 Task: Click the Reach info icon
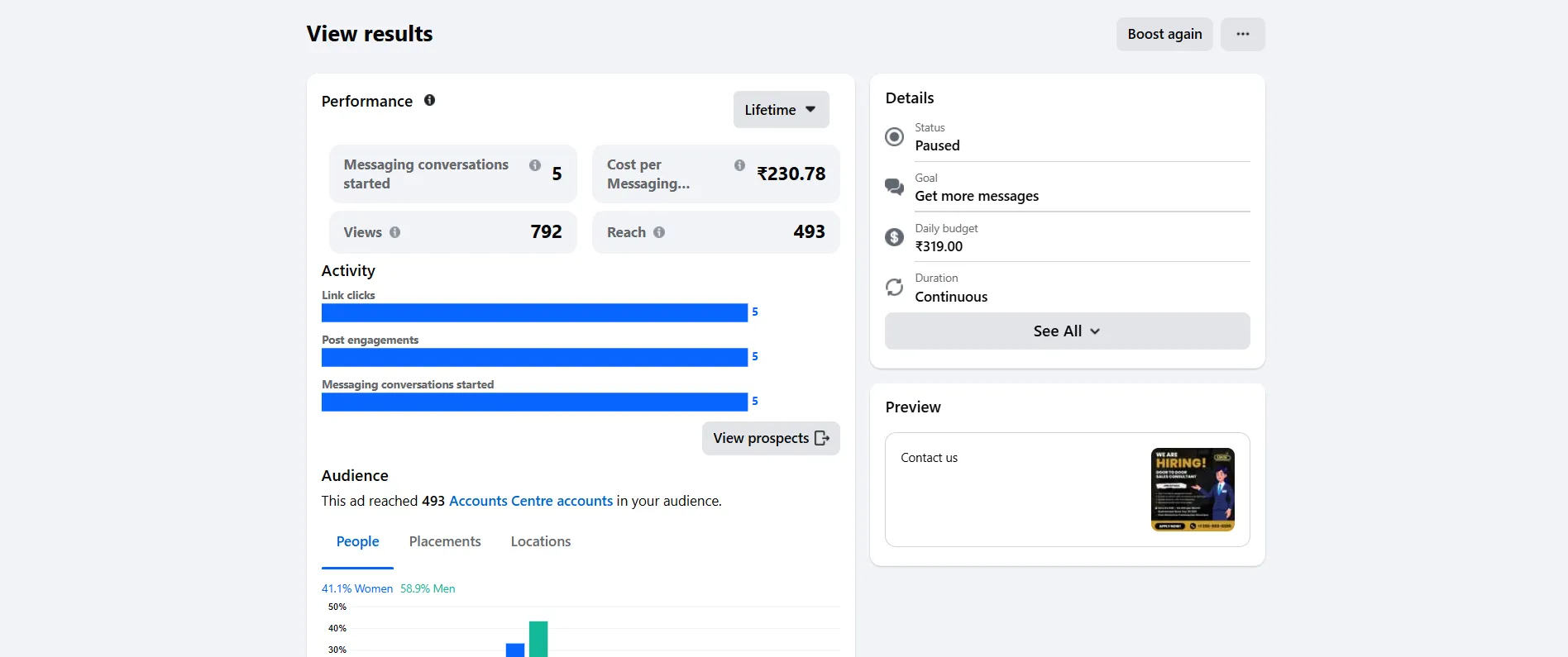[659, 232]
